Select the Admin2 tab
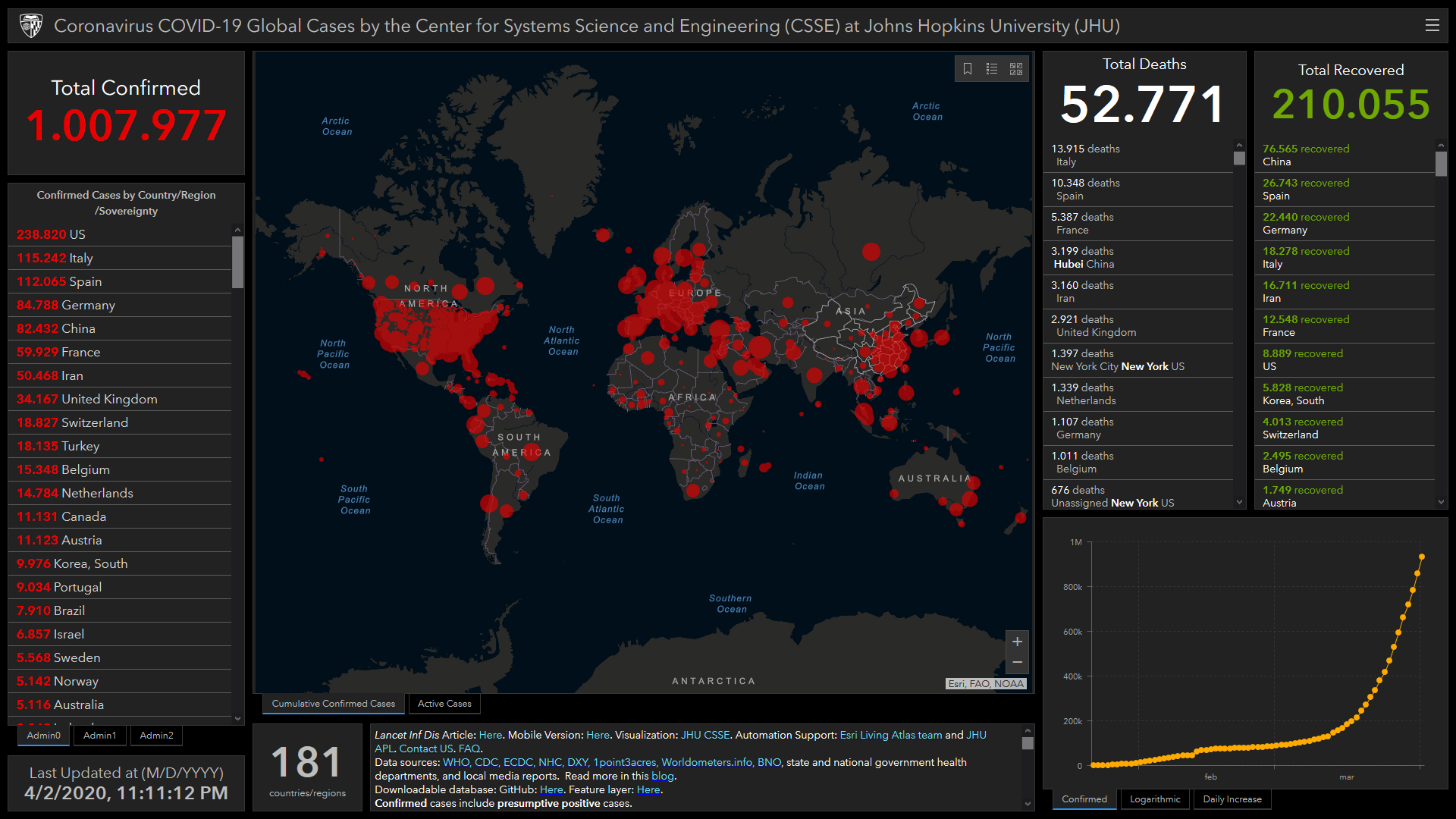The width and height of the screenshot is (1456, 819). [156, 736]
